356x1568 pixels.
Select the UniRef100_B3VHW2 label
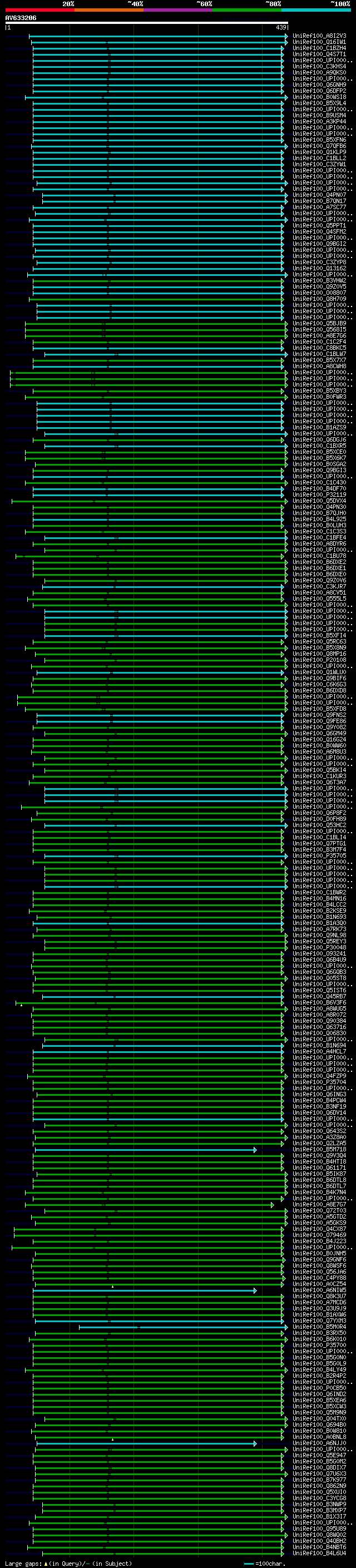click(319, 280)
